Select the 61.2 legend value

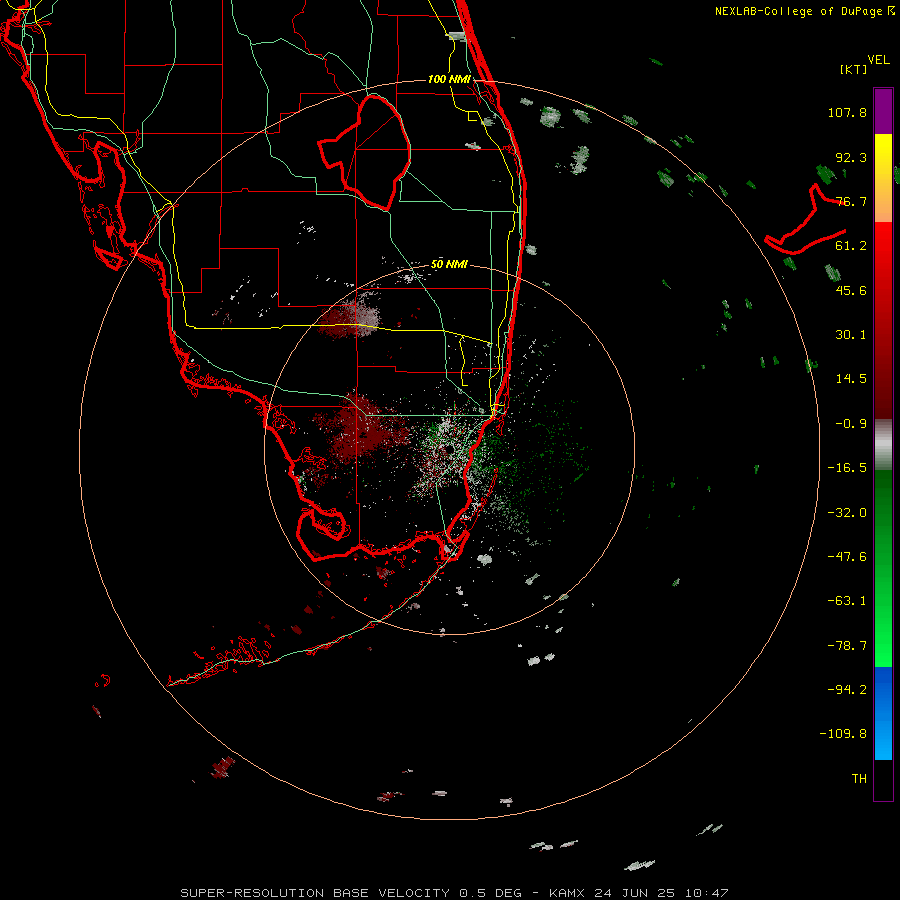(x=851, y=246)
